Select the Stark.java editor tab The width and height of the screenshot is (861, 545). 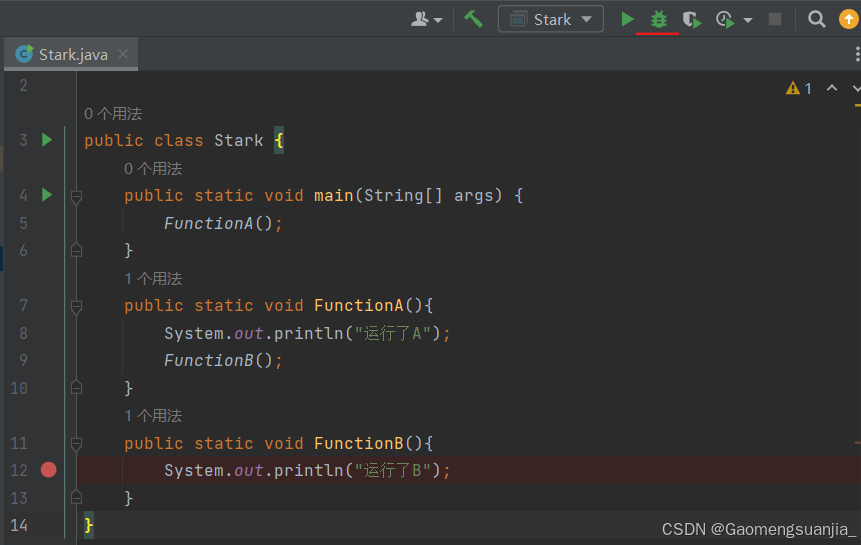tap(72, 54)
